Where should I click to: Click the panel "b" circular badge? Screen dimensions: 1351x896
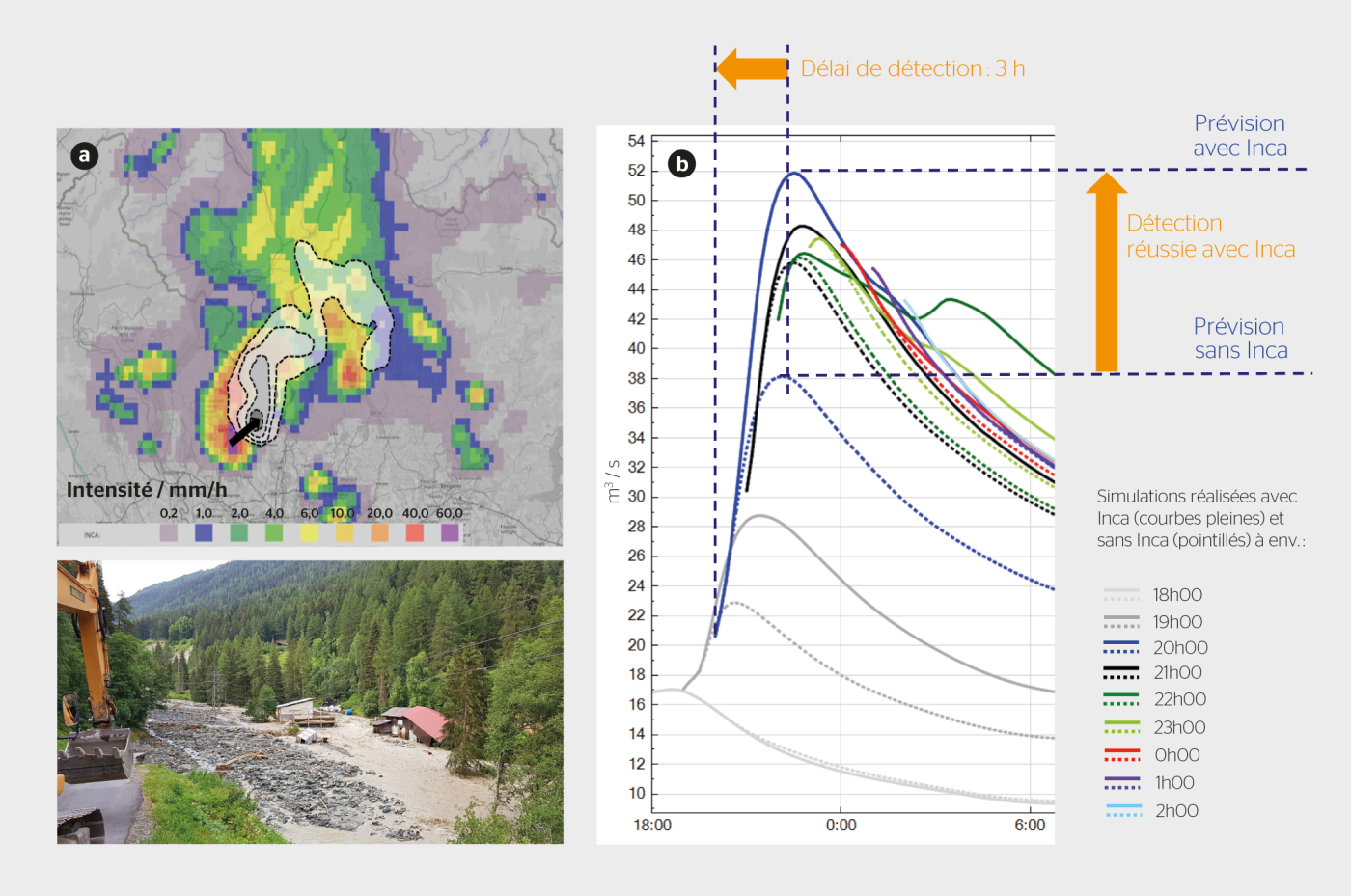(681, 164)
